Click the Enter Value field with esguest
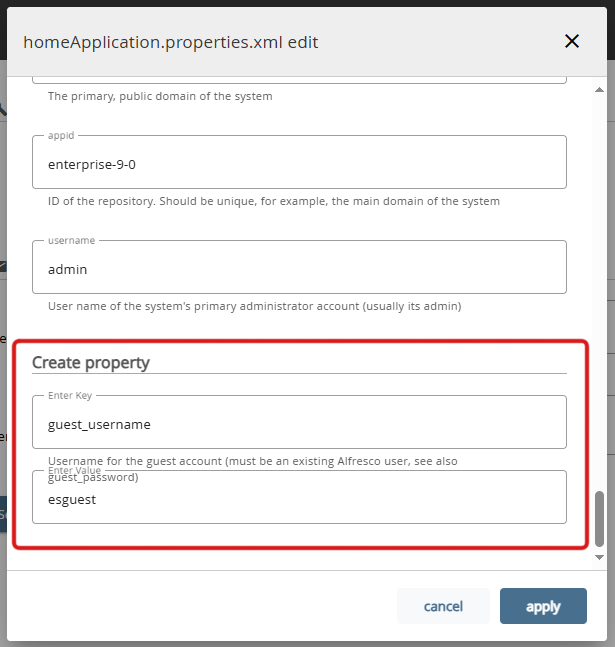615x647 pixels. (x=299, y=499)
